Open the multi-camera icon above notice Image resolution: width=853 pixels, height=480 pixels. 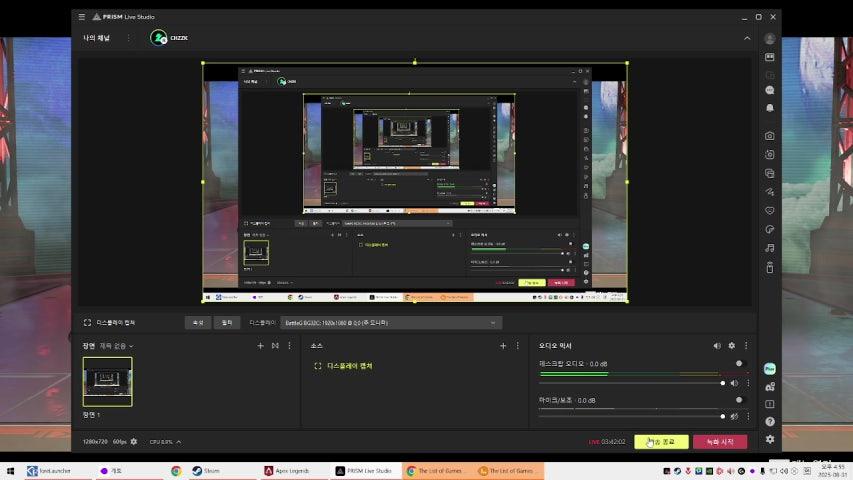click(x=770, y=387)
